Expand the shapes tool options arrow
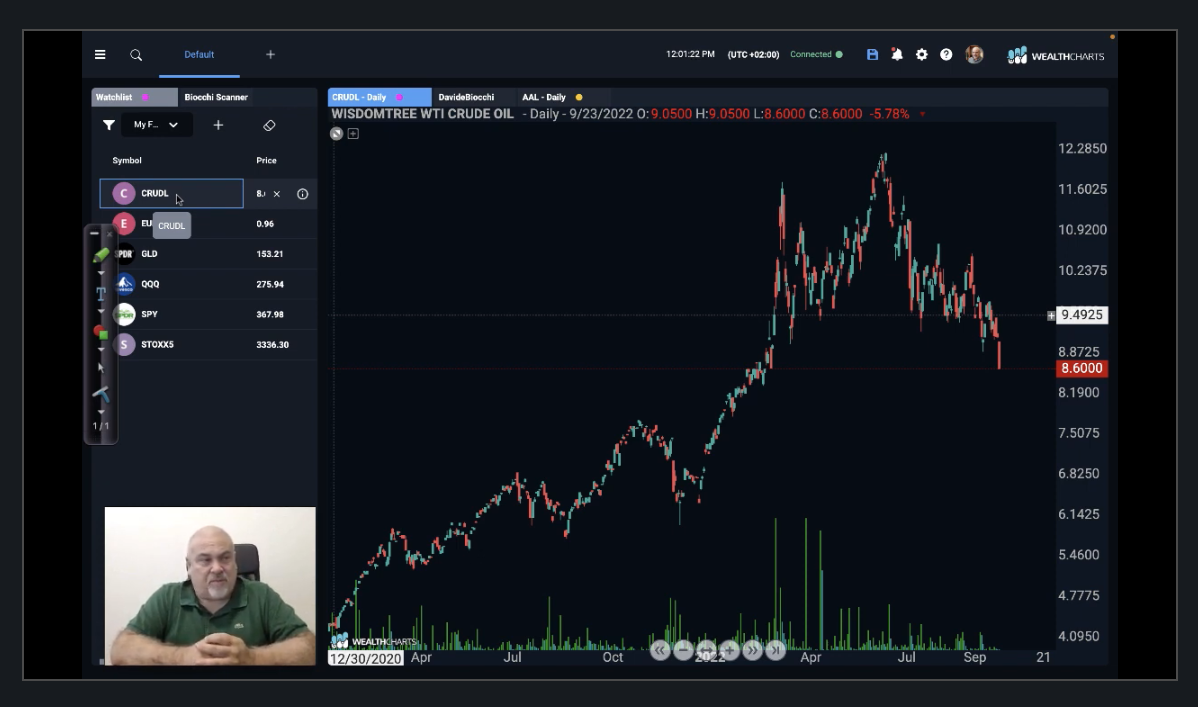Image resolution: width=1198 pixels, height=707 pixels. [x=101, y=349]
